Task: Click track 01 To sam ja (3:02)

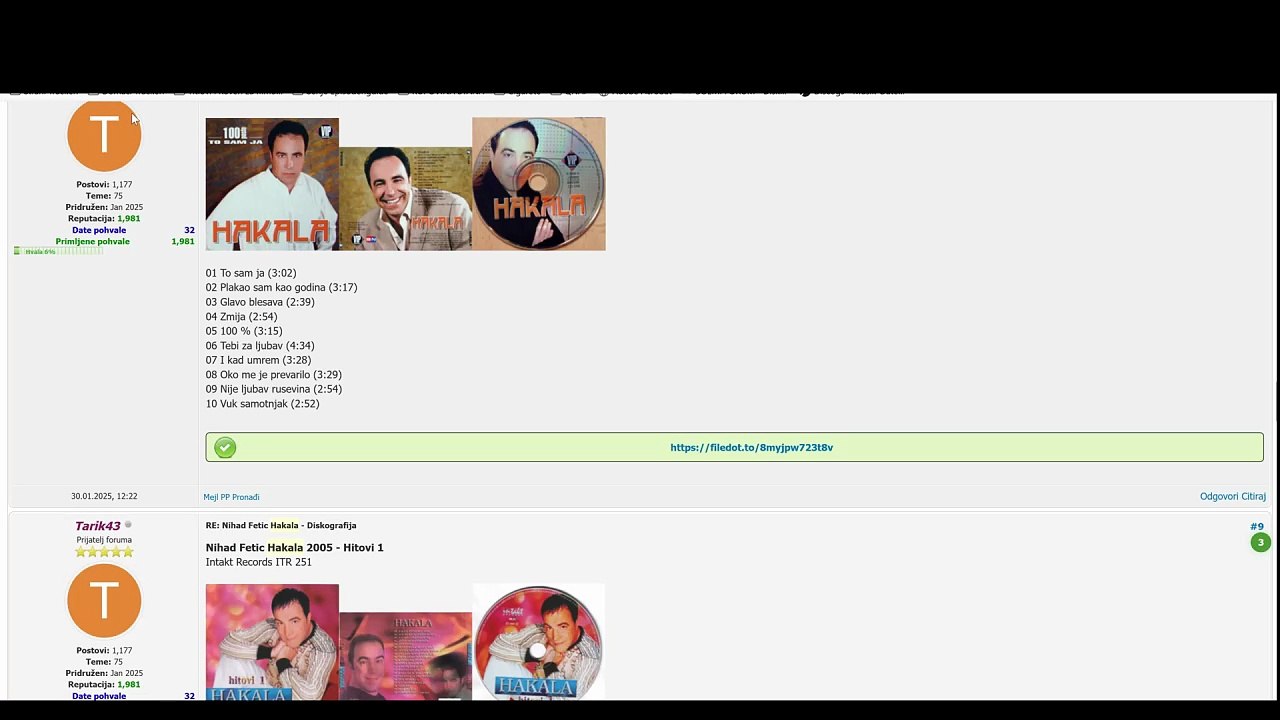Action: pos(251,273)
